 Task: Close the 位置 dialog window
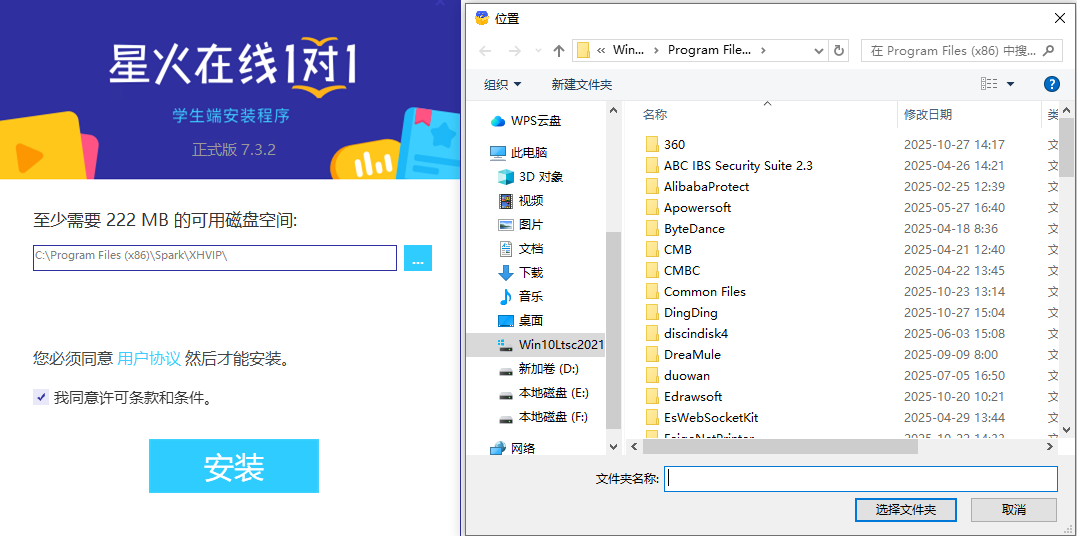pos(1058,18)
